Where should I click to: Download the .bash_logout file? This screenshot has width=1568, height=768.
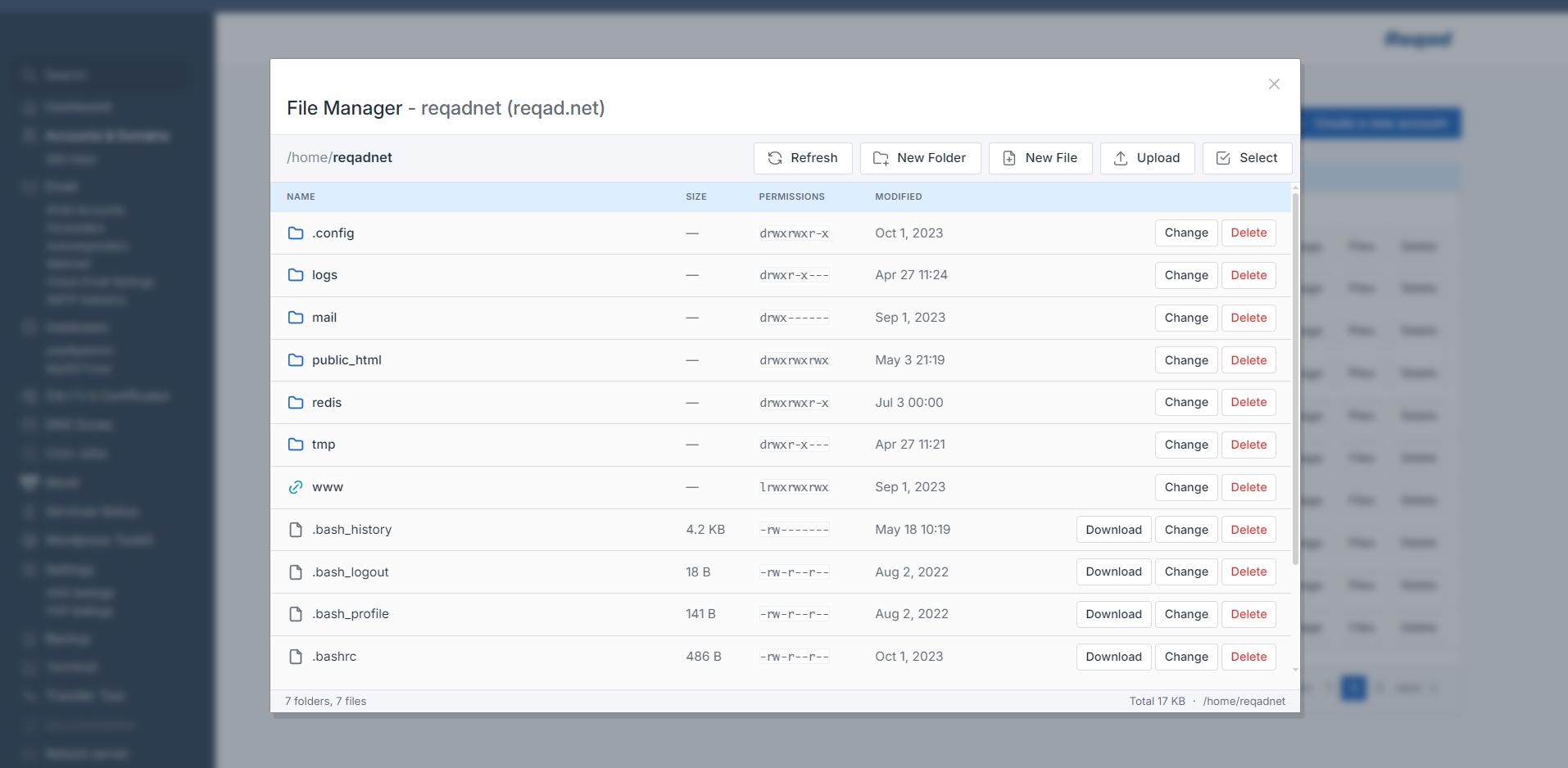tap(1114, 571)
